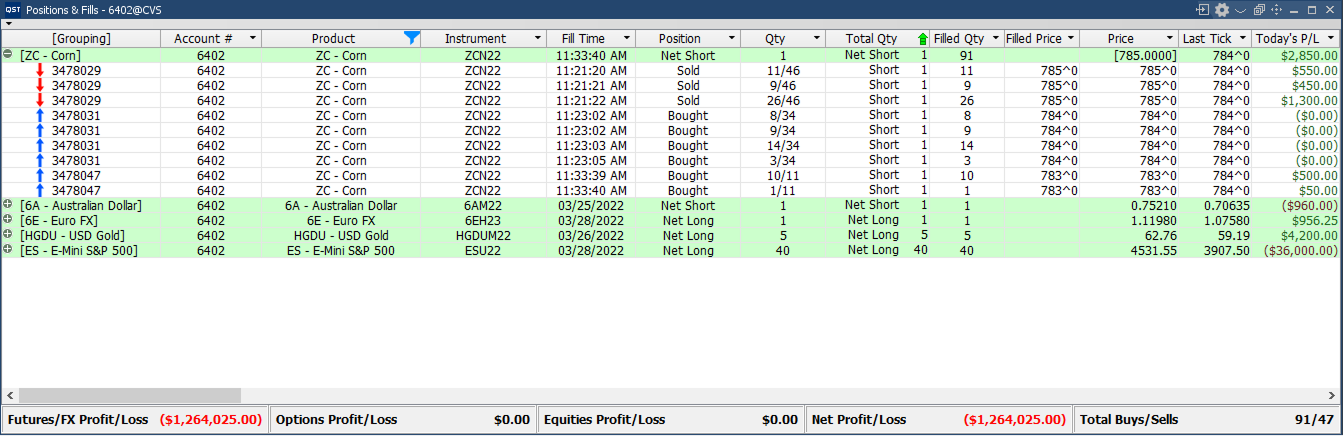Click blue bought arrow for 10/11 fill row

tap(39, 176)
